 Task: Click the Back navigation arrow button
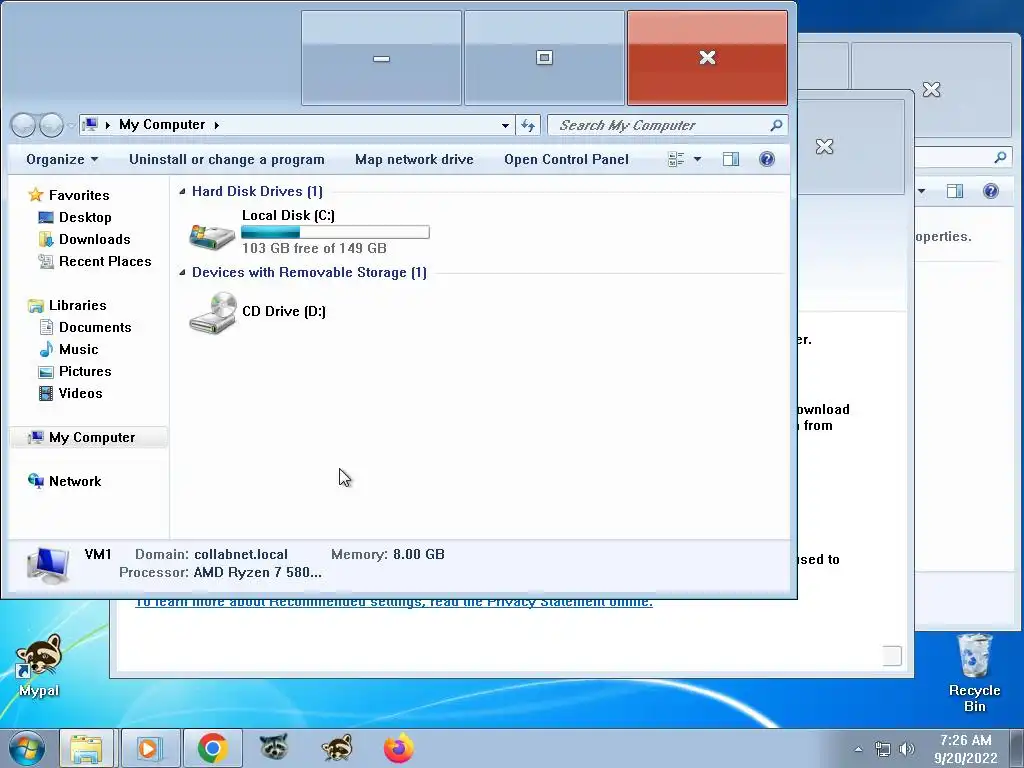pyautogui.click(x=23, y=125)
